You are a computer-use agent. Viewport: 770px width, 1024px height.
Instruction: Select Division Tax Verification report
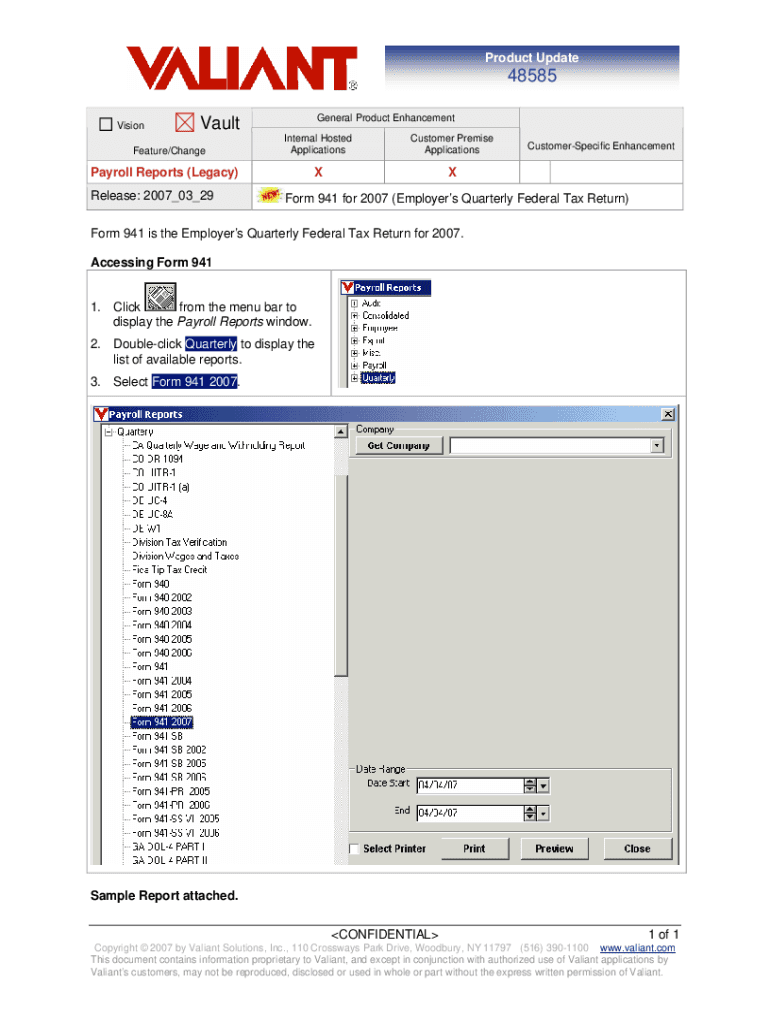pos(179,542)
